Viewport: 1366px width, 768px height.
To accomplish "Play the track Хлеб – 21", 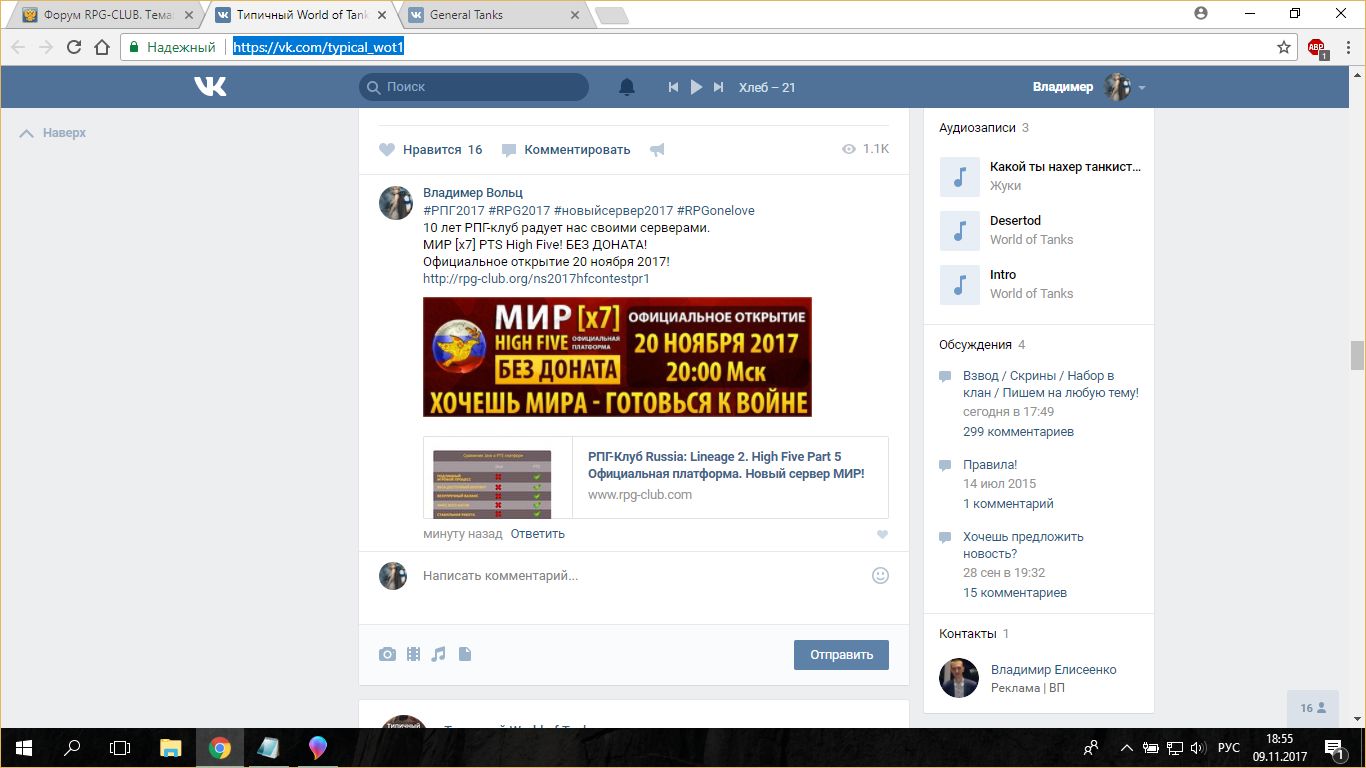I will point(697,87).
